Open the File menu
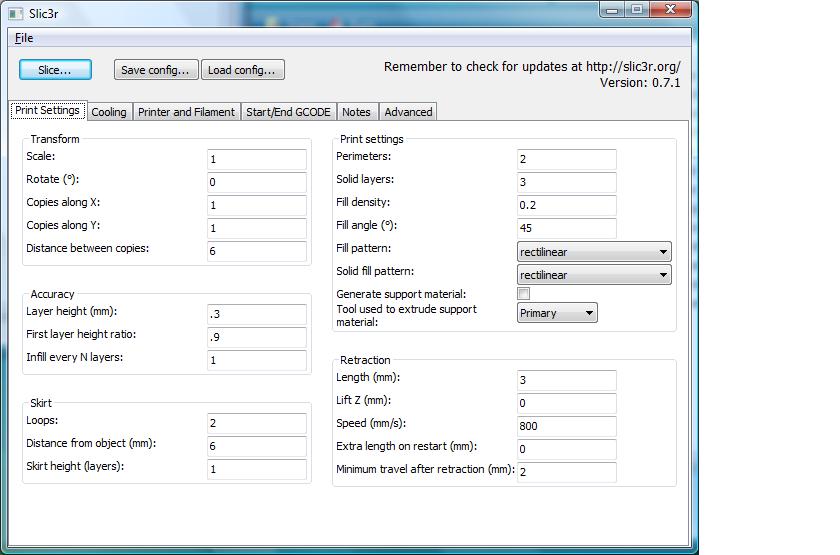Screen dimensions: 840x555 click(x=23, y=38)
